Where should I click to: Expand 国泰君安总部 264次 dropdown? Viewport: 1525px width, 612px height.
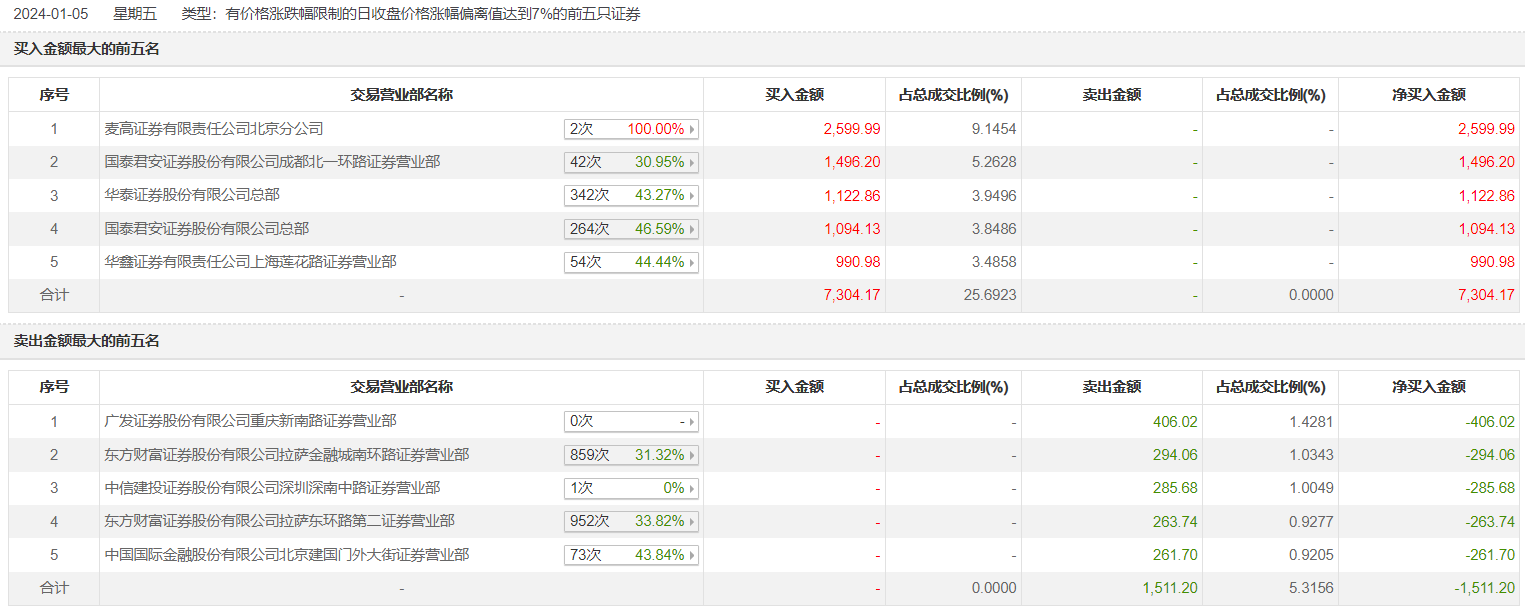[x=631, y=229]
